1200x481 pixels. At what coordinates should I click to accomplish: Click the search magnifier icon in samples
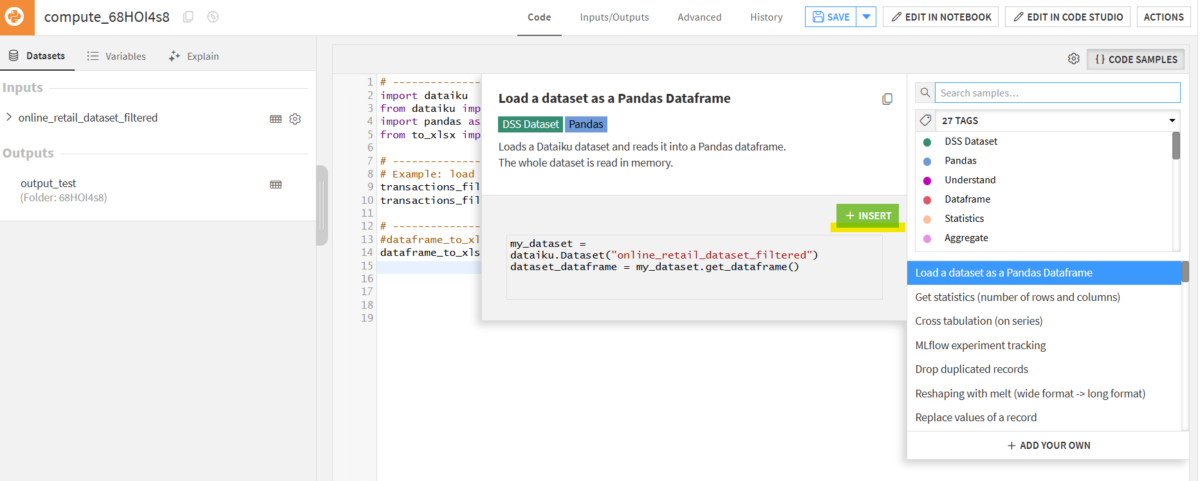click(x=924, y=92)
